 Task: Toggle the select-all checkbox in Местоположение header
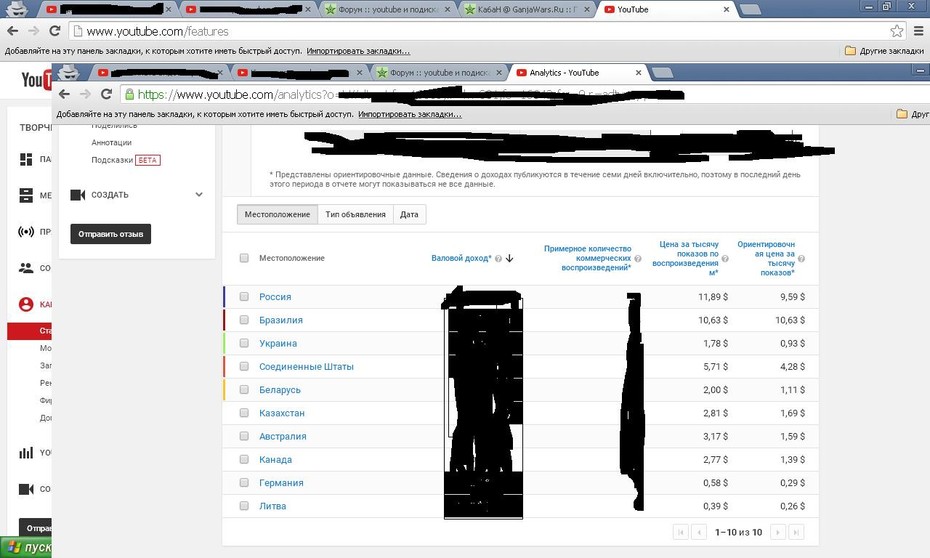244,258
